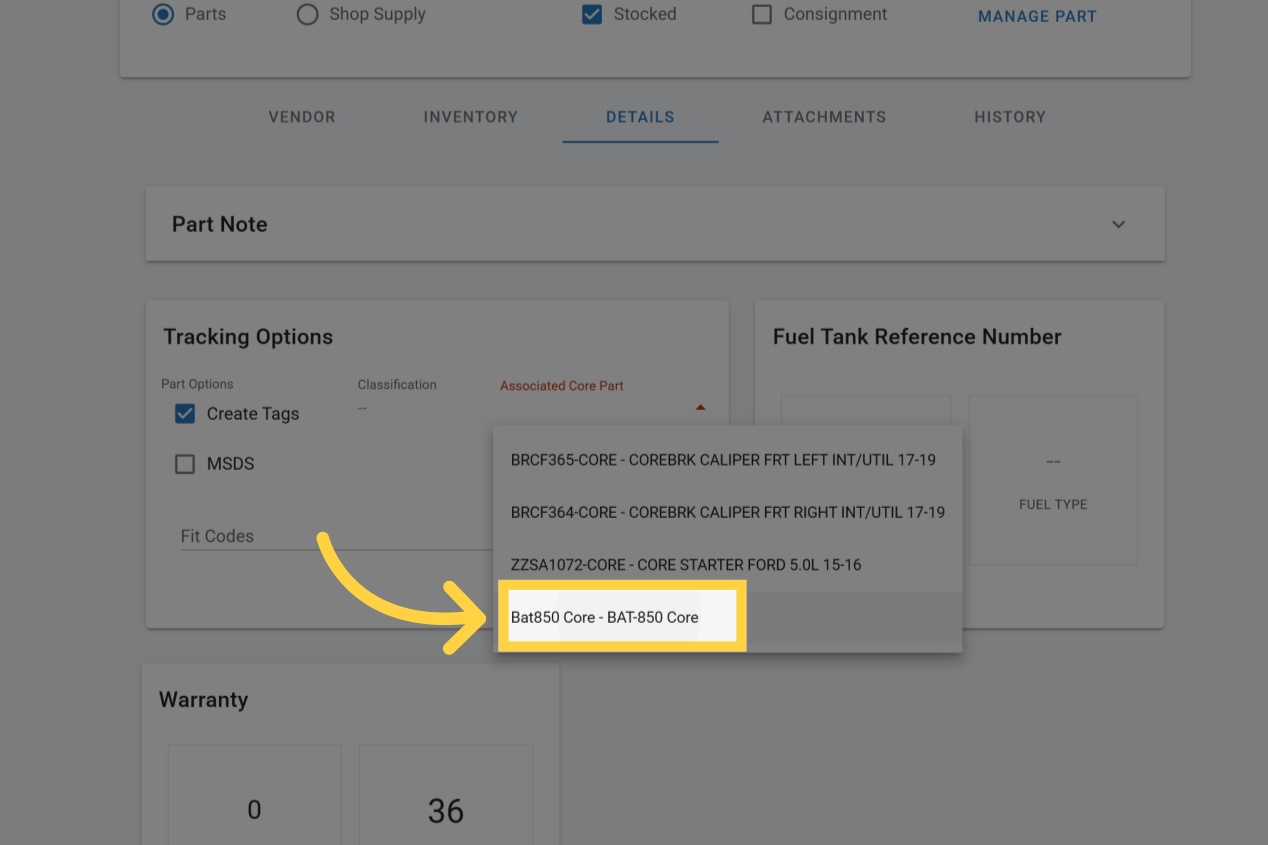Screen dimensions: 1268x845
Task: Uncheck the Stocked checkbox
Action: click(592, 15)
